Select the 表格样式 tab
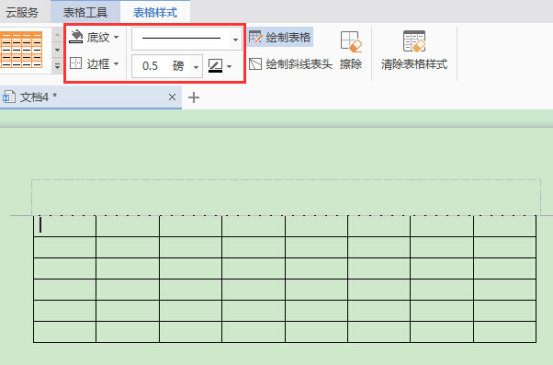Image resolution: width=553 pixels, height=365 pixels. (x=155, y=13)
